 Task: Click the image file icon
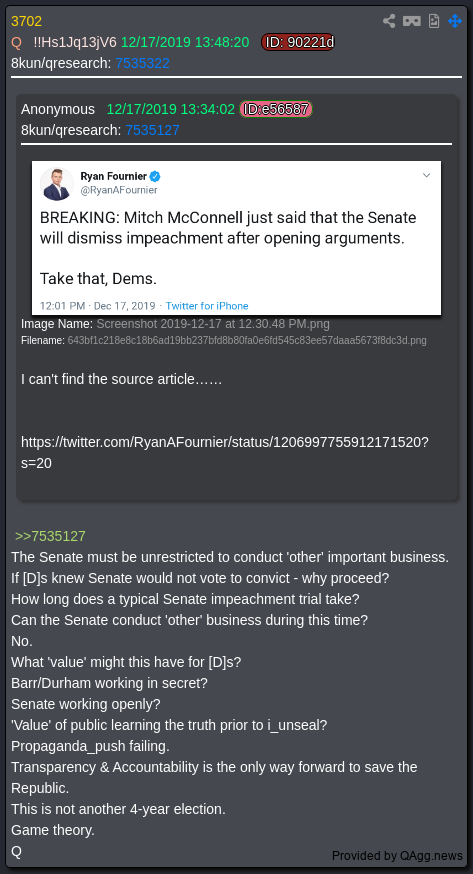pos(434,21)
